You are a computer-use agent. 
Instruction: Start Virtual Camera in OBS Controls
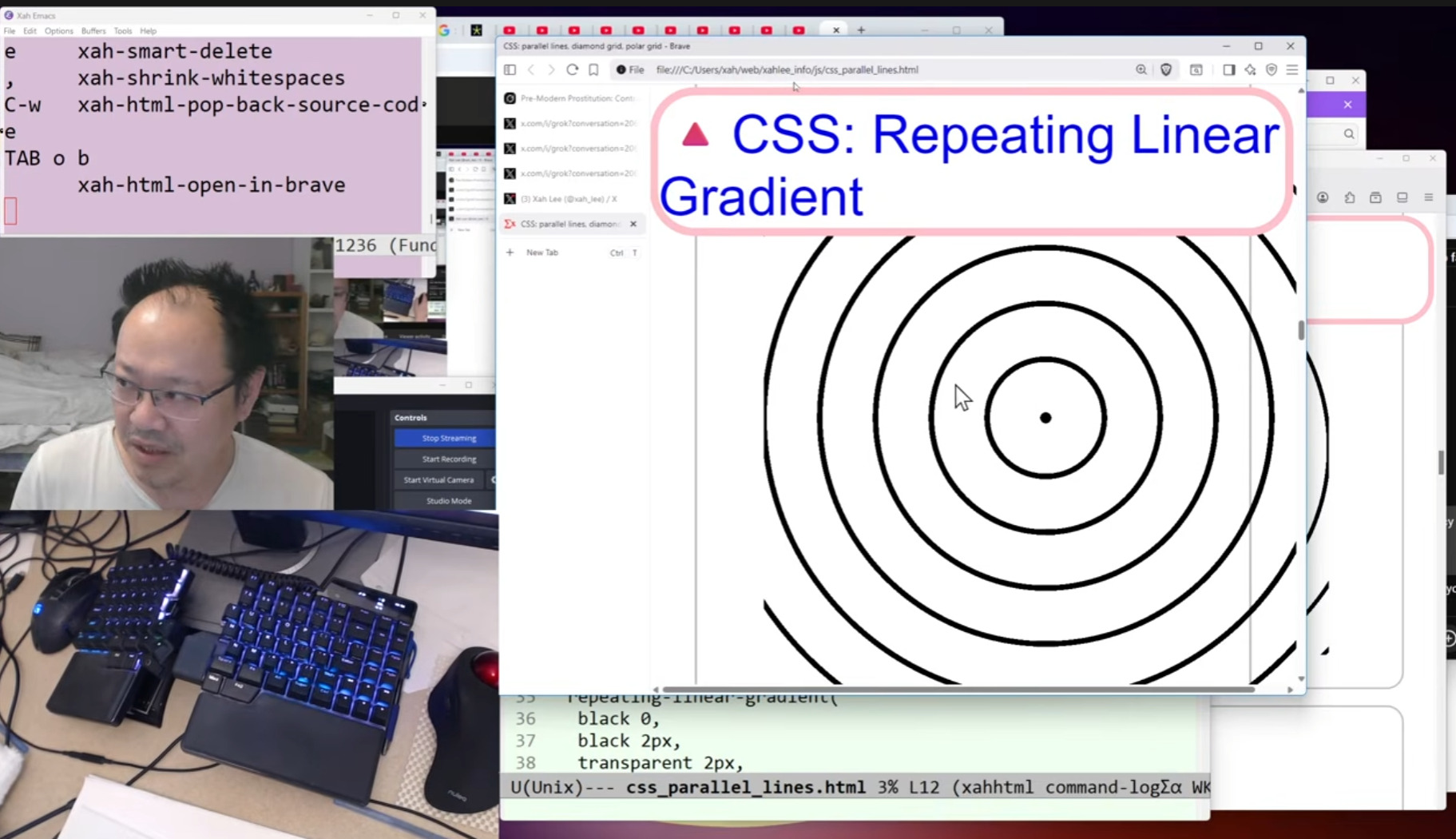[439, 479]
